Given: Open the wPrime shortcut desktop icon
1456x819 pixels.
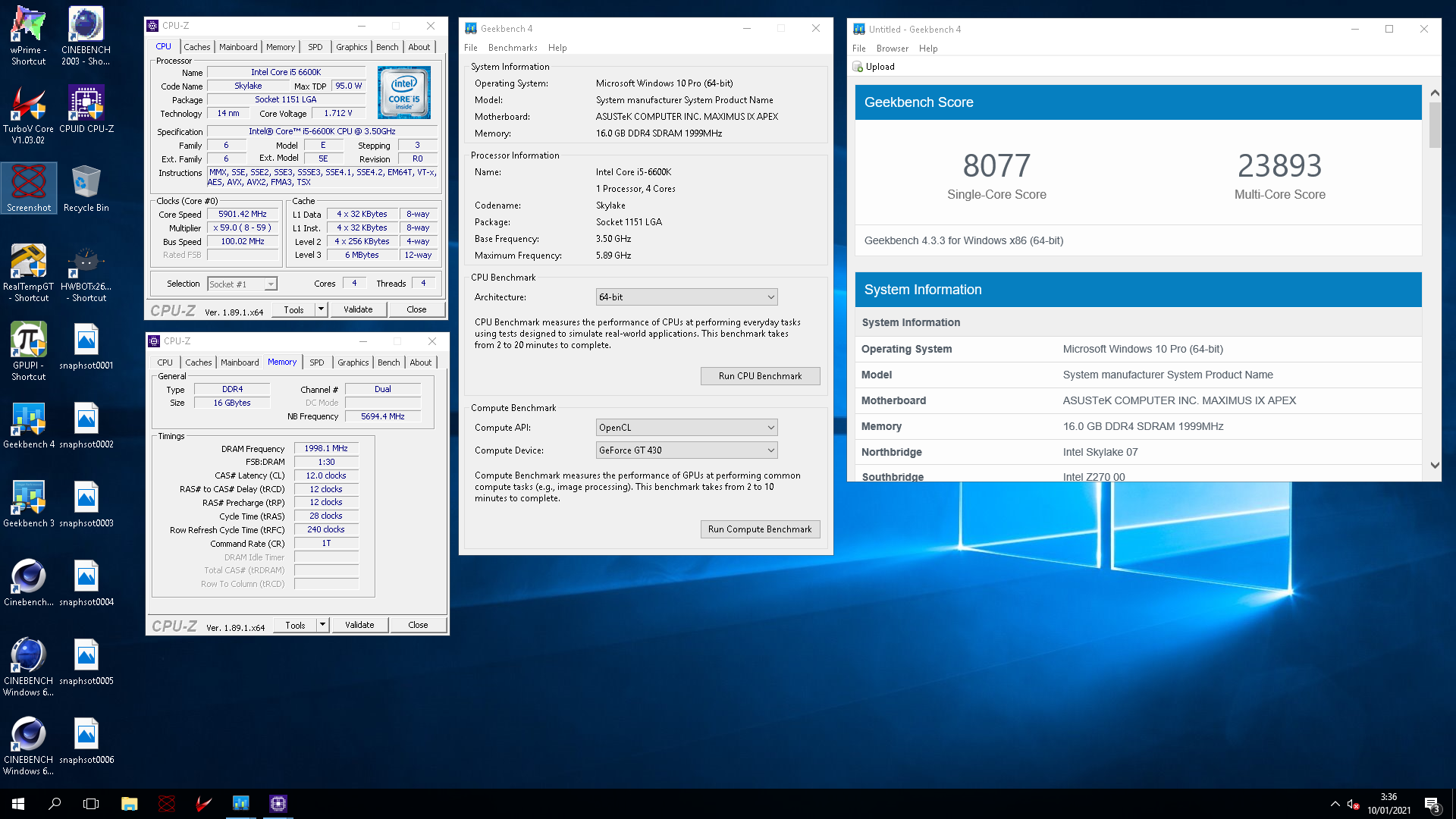Looking at the screenshot, I should 29,36.
